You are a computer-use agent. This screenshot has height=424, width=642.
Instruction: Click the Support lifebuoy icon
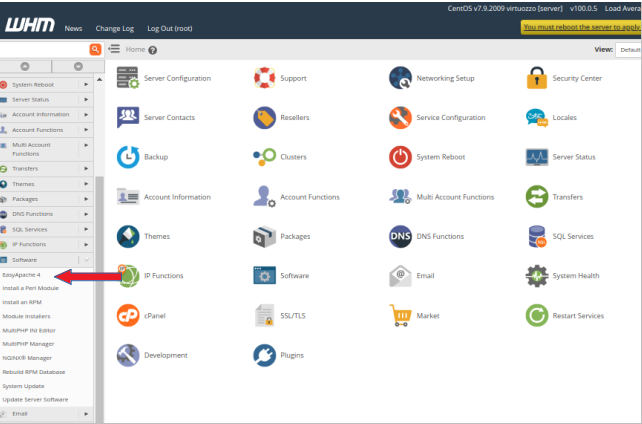[264, 78]
